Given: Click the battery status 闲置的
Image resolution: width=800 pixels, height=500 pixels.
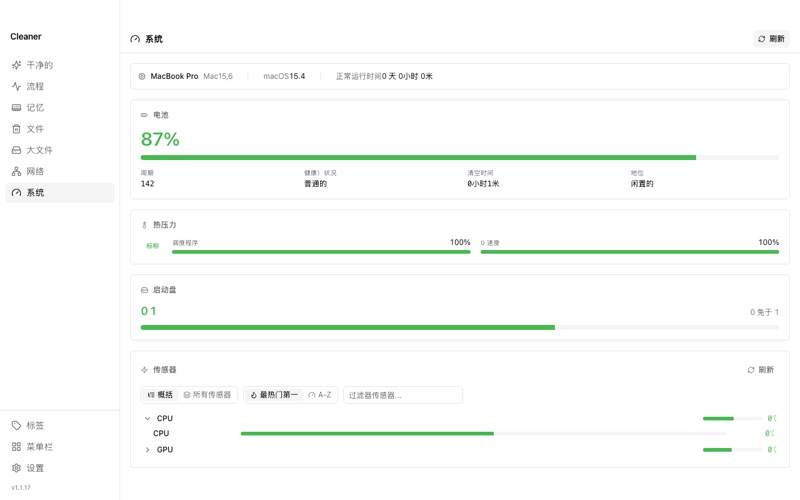Looking at the screenshot, I should click(x=642, y=184).
